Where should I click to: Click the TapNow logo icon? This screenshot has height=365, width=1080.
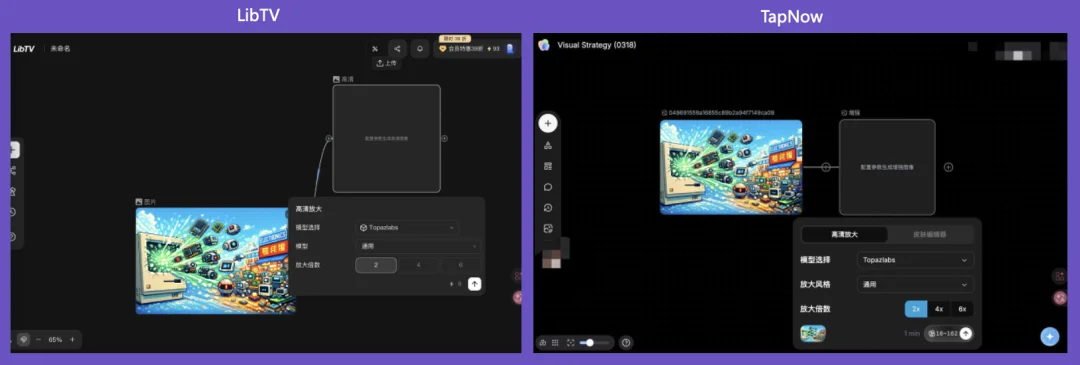pos(544,45)
